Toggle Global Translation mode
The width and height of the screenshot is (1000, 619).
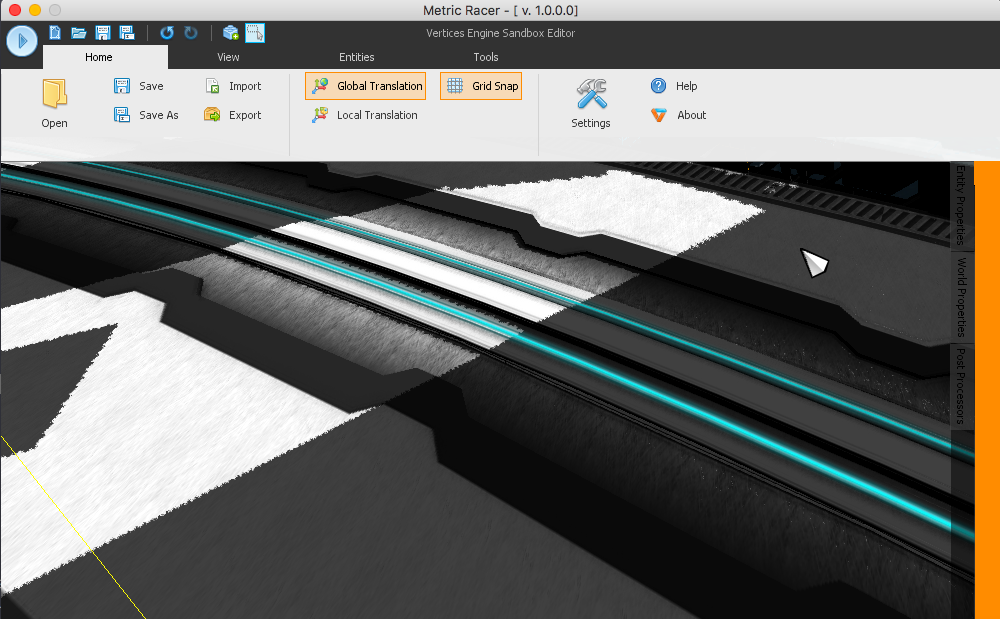pos(366,86)
